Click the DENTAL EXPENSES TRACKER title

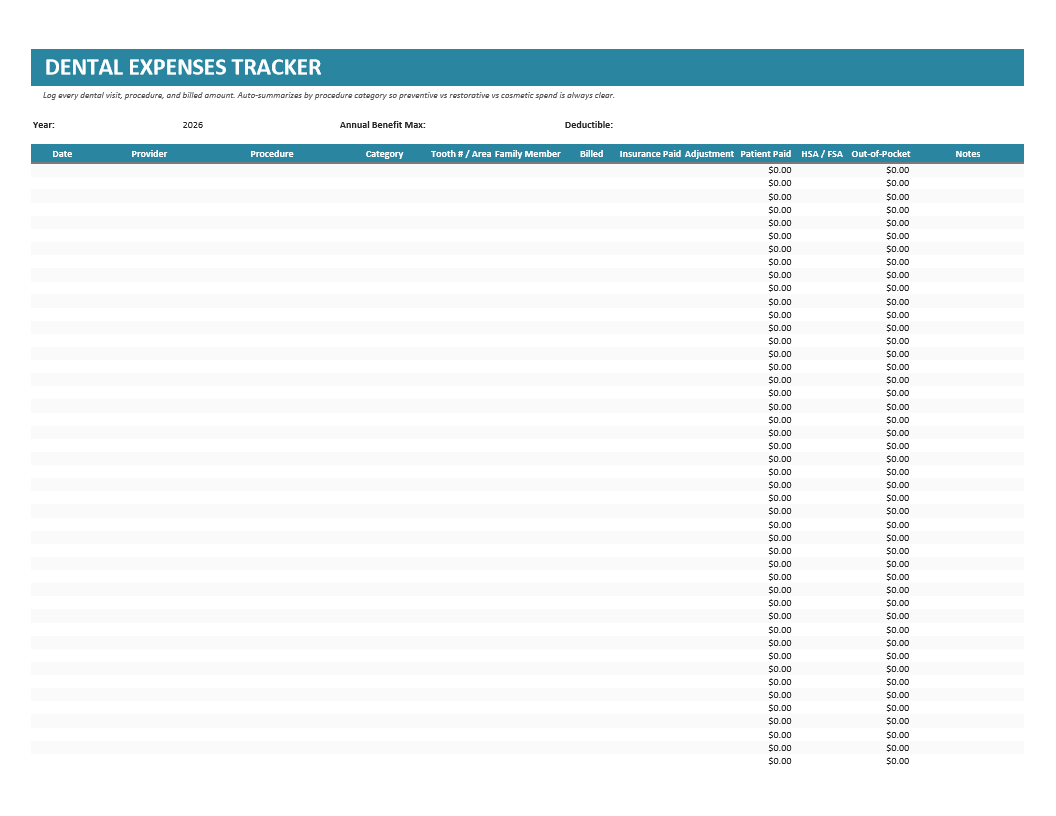point(183,67)
